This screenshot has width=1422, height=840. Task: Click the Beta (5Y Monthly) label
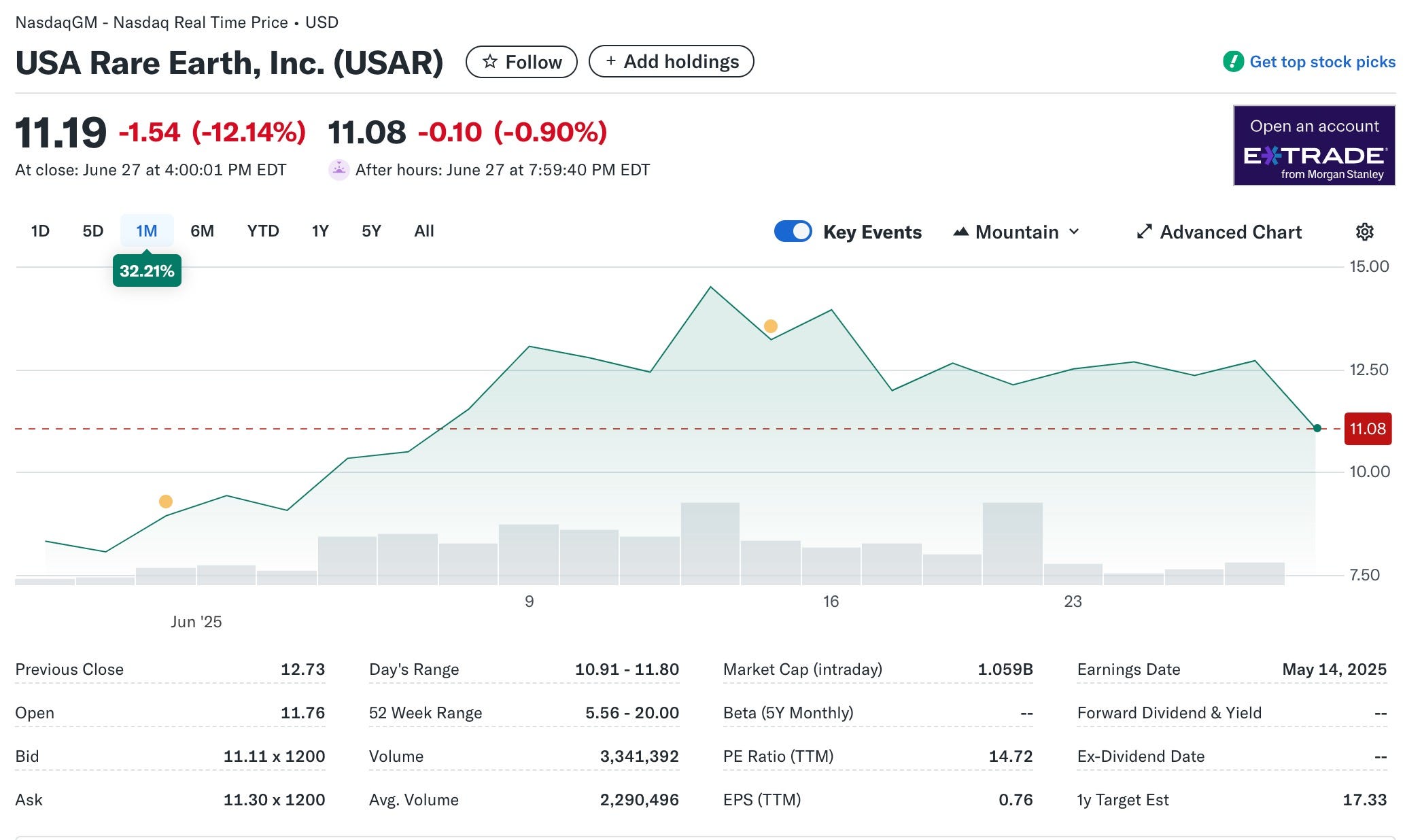click(x=788, y=713)
